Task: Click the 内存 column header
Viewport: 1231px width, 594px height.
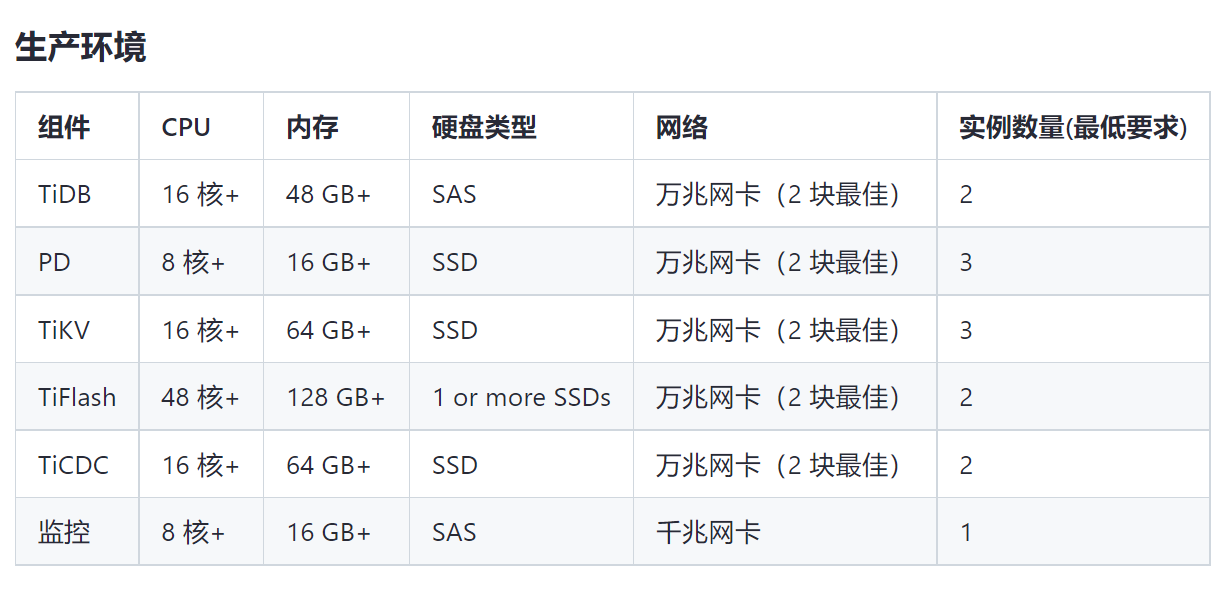Action: (x=312, y=127)
